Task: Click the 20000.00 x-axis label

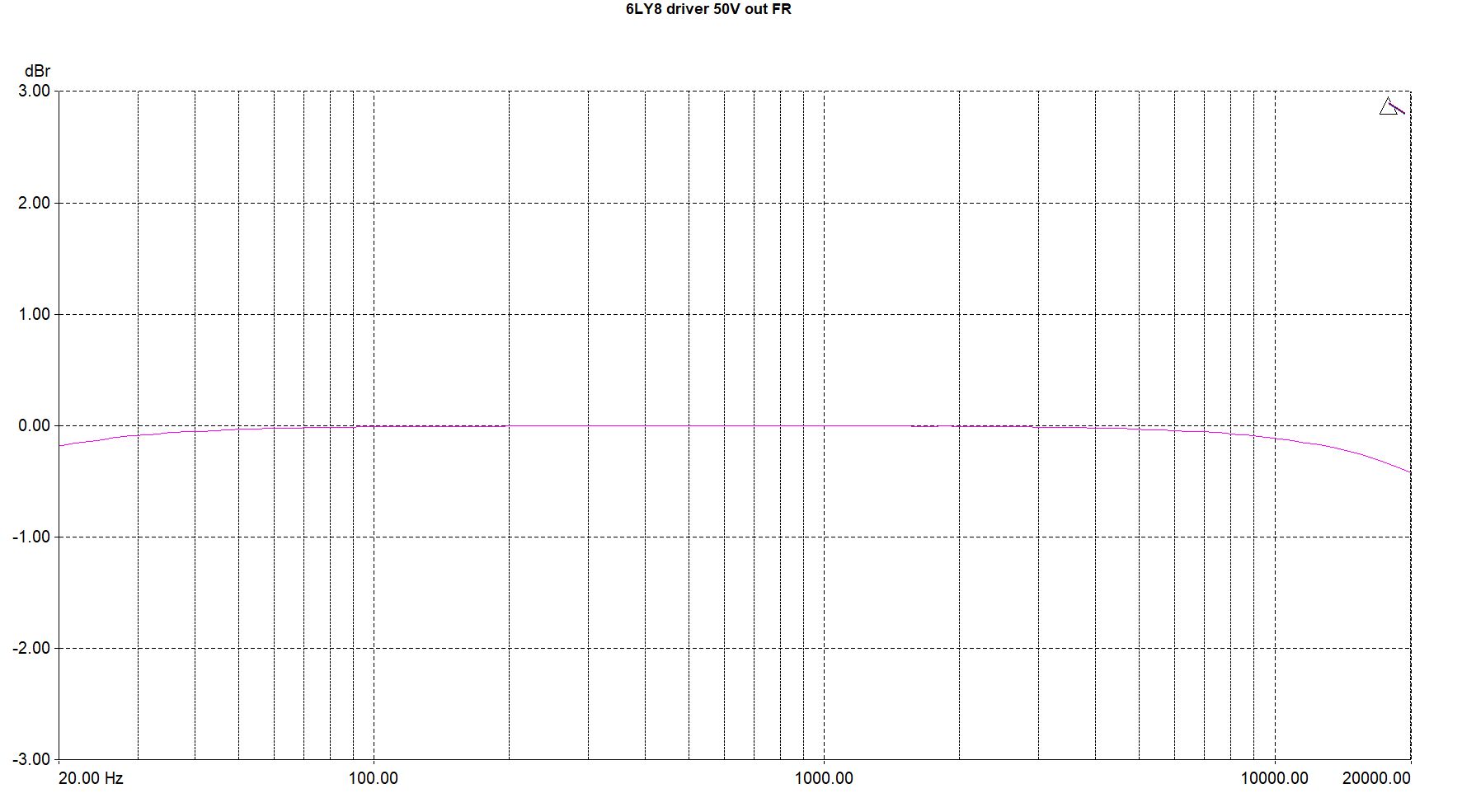Action: pos(1376,778)
